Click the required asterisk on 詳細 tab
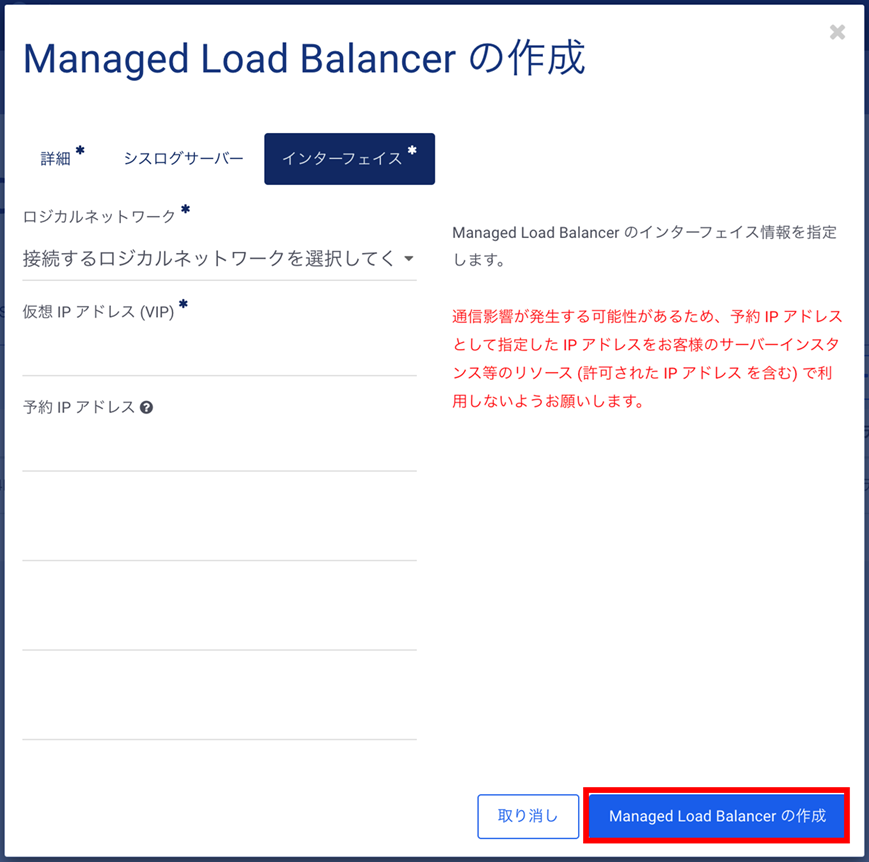 pos(78,148)
